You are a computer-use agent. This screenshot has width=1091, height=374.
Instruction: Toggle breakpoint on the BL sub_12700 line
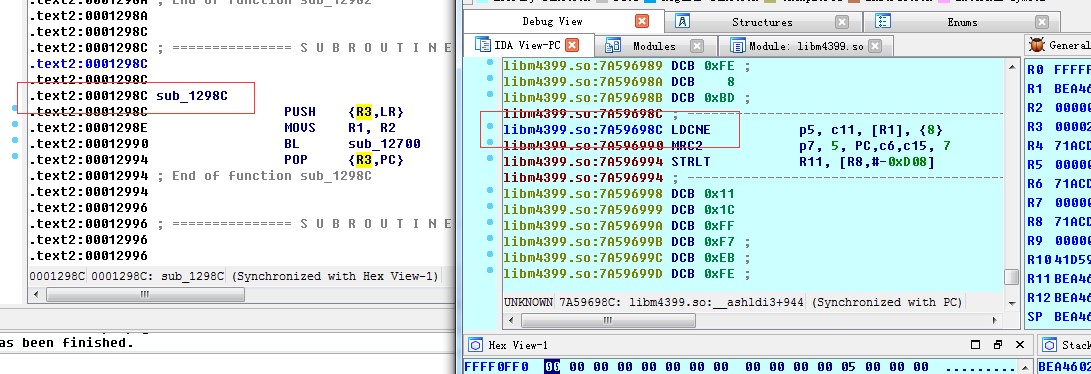point(15,141)
